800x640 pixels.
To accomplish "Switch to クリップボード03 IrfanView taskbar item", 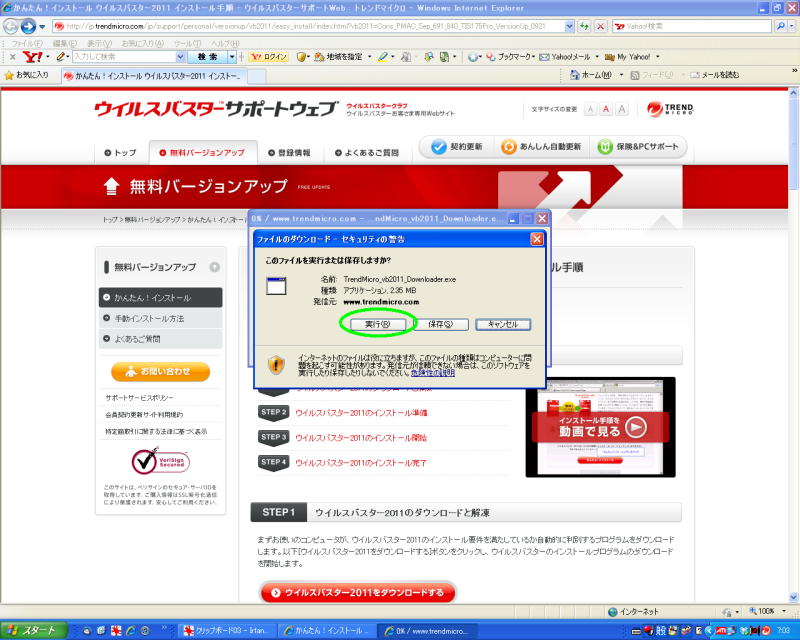I will pos(227,631).
